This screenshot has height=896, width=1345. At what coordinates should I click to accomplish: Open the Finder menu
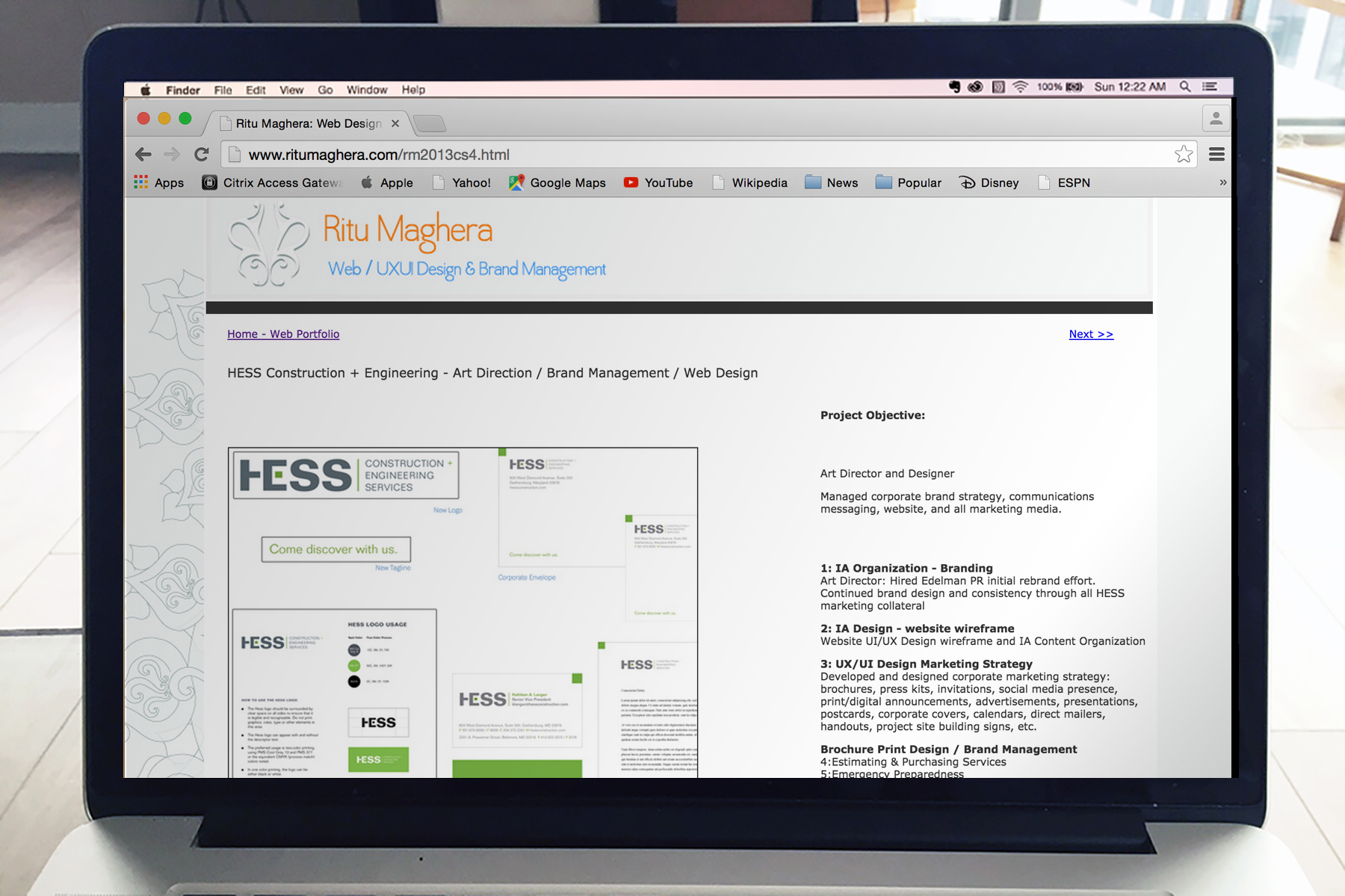(183, 90)
